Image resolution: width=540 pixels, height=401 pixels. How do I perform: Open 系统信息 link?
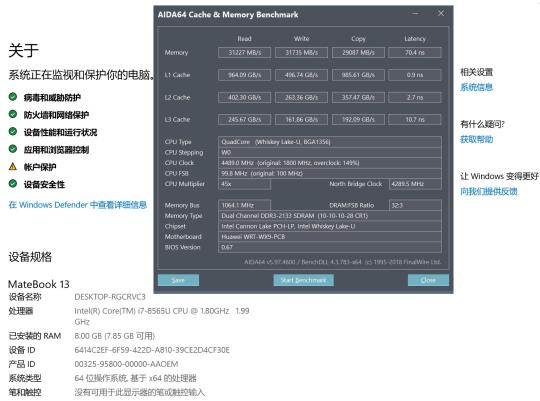point(477,87)
